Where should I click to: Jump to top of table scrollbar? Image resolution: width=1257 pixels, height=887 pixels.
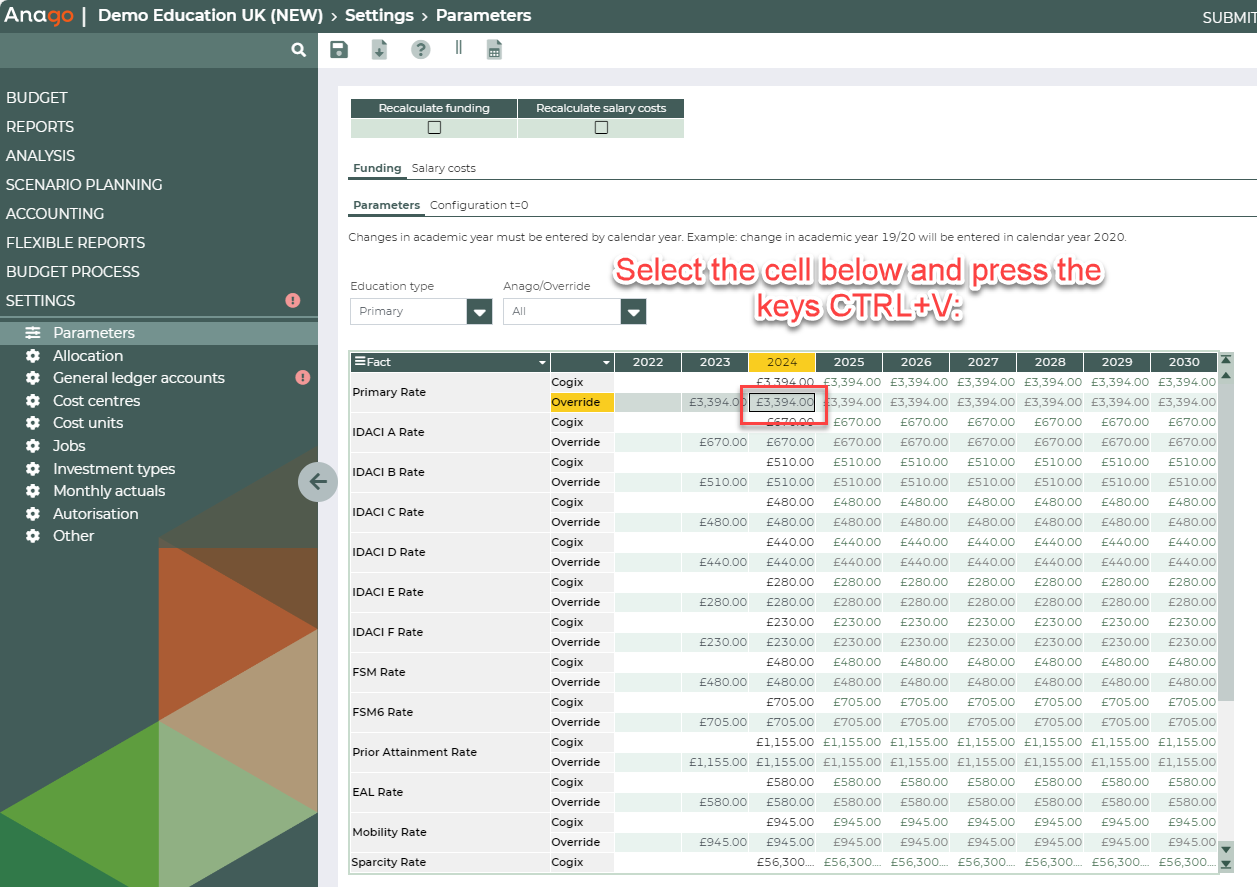[1226, 360]
